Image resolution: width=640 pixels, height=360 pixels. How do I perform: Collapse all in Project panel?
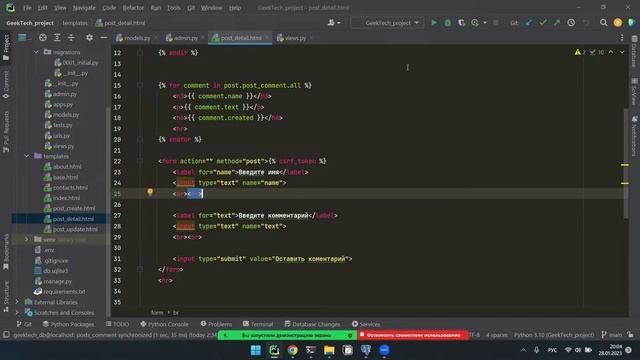pyautogui.click(x=71, y=38)
